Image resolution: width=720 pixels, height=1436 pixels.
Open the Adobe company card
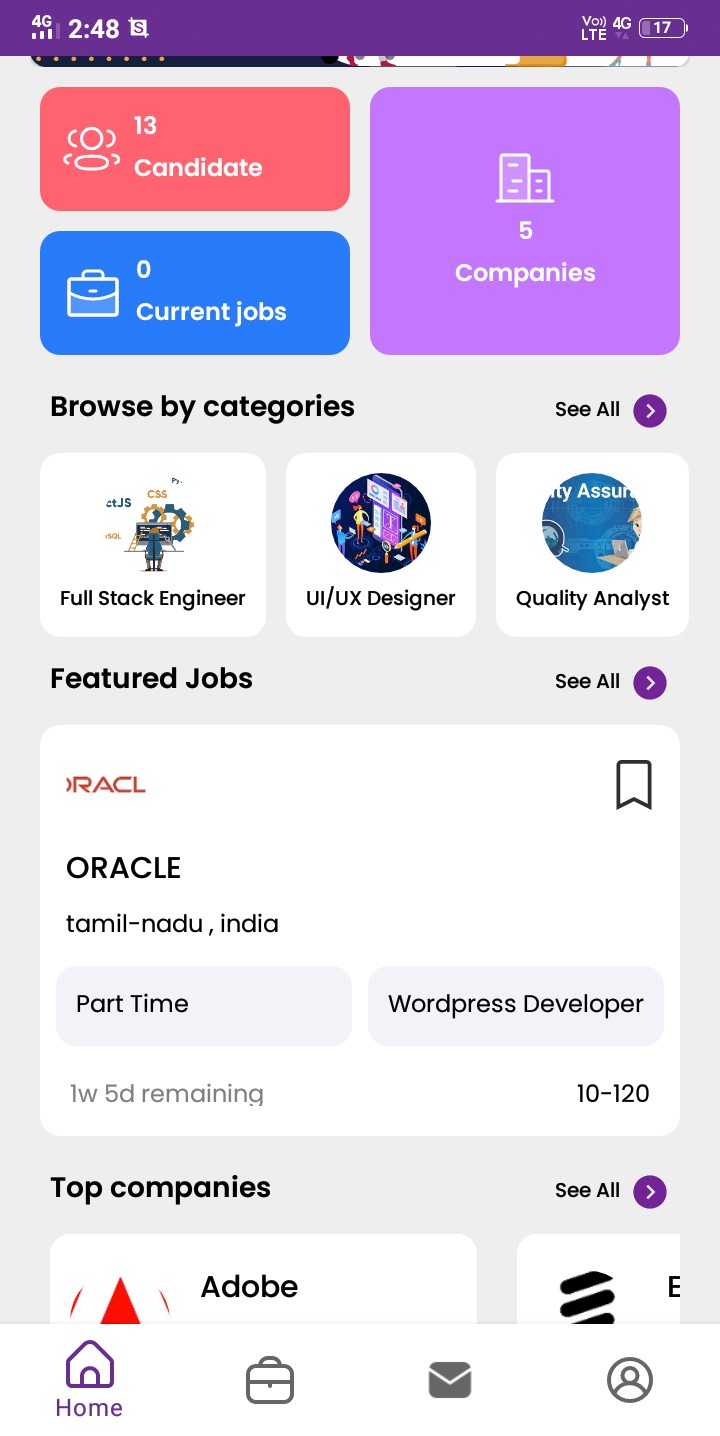pyautogui.click(x=263, y=1284)
